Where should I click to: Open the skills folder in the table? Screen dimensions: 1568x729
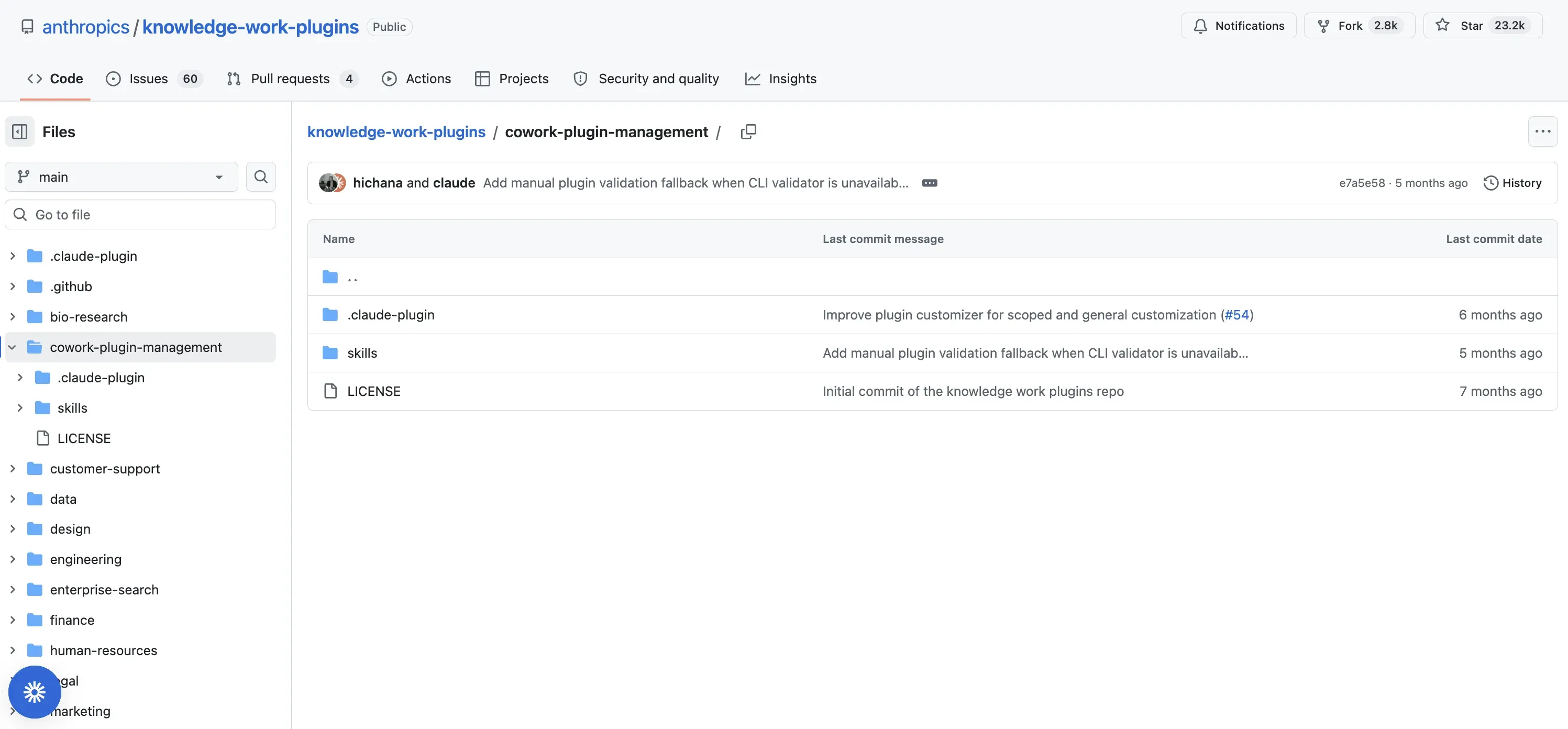pos(362,353)
